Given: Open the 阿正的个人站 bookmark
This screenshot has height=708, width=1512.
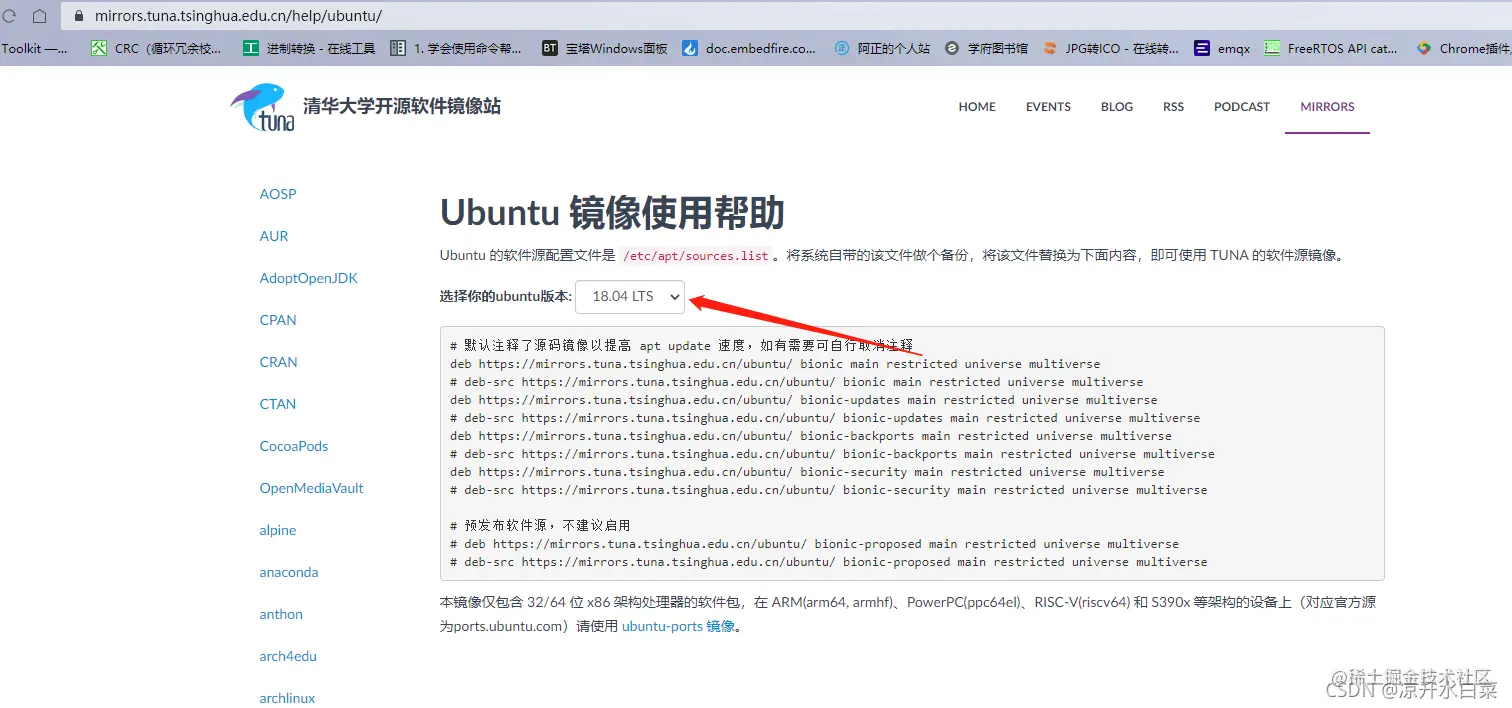Looking at the screenshot, I should point(882,48).
